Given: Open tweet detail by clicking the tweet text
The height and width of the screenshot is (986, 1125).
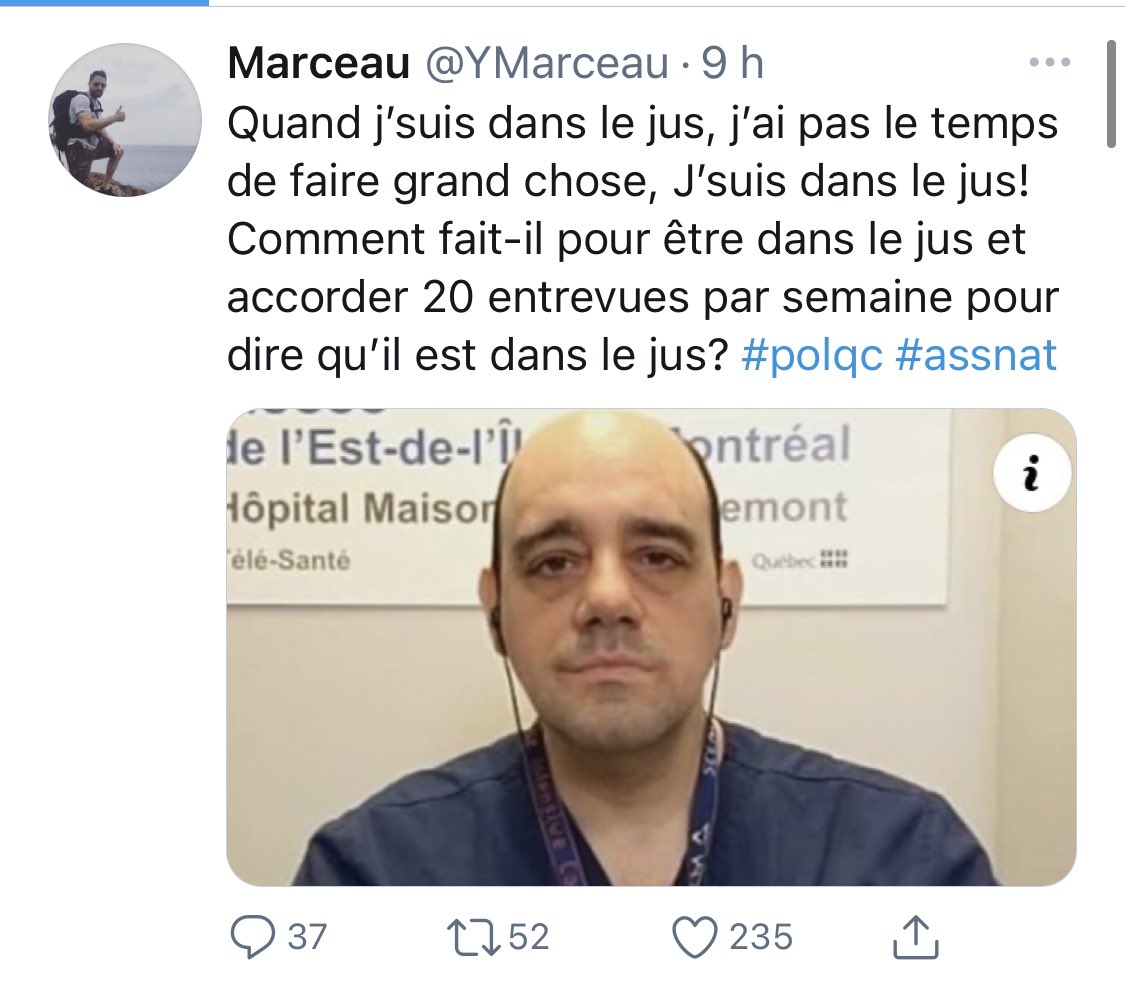Looking at the screenshot, I should [x=642, y=239].
